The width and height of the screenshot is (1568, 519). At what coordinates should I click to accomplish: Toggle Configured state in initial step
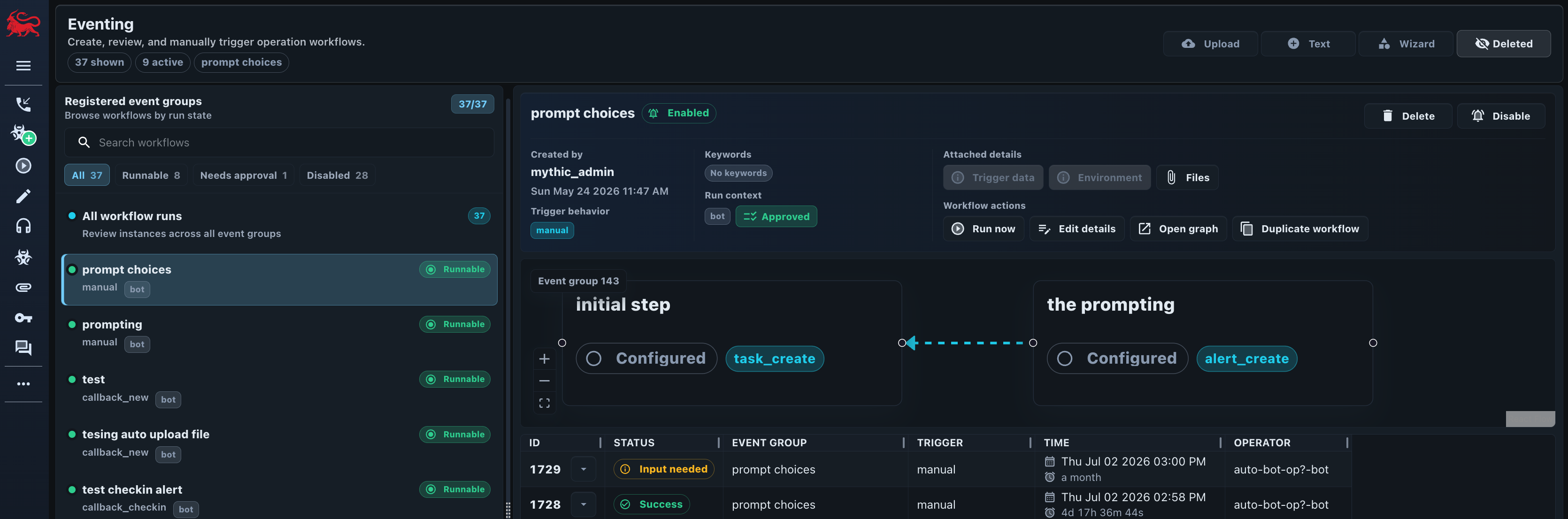point(646,359)
